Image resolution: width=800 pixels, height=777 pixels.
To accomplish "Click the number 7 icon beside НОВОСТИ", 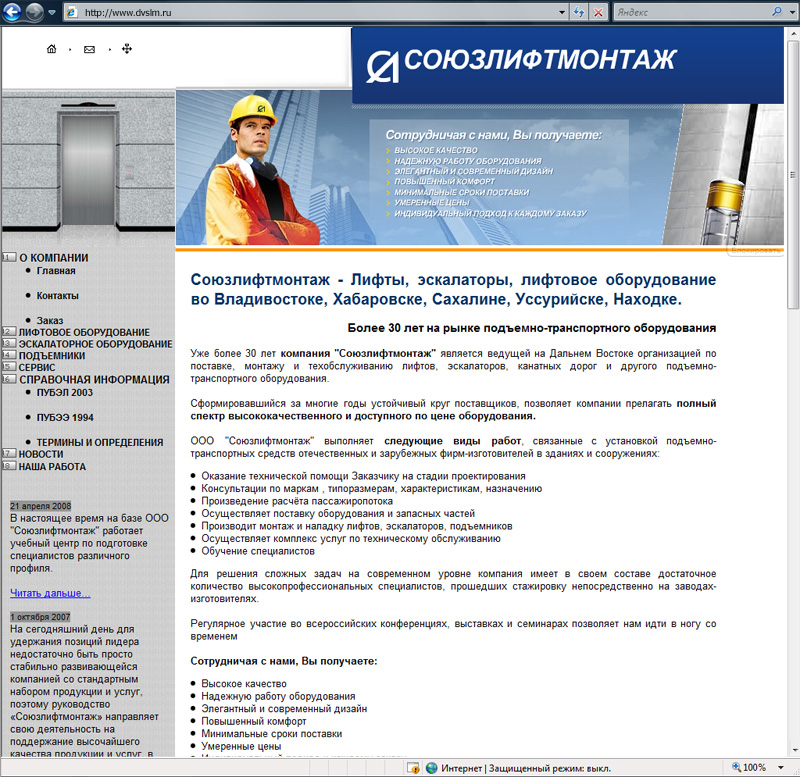I will pos(9,453).
